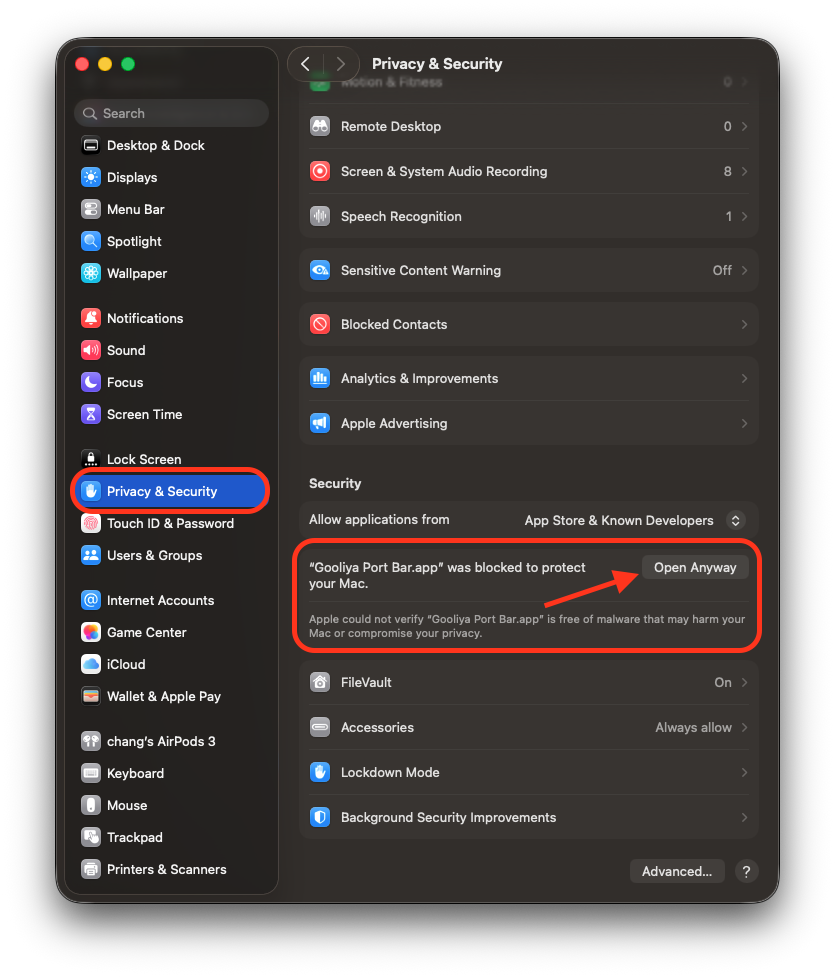Click the Analytics bar chart icon

coord(320,378)
